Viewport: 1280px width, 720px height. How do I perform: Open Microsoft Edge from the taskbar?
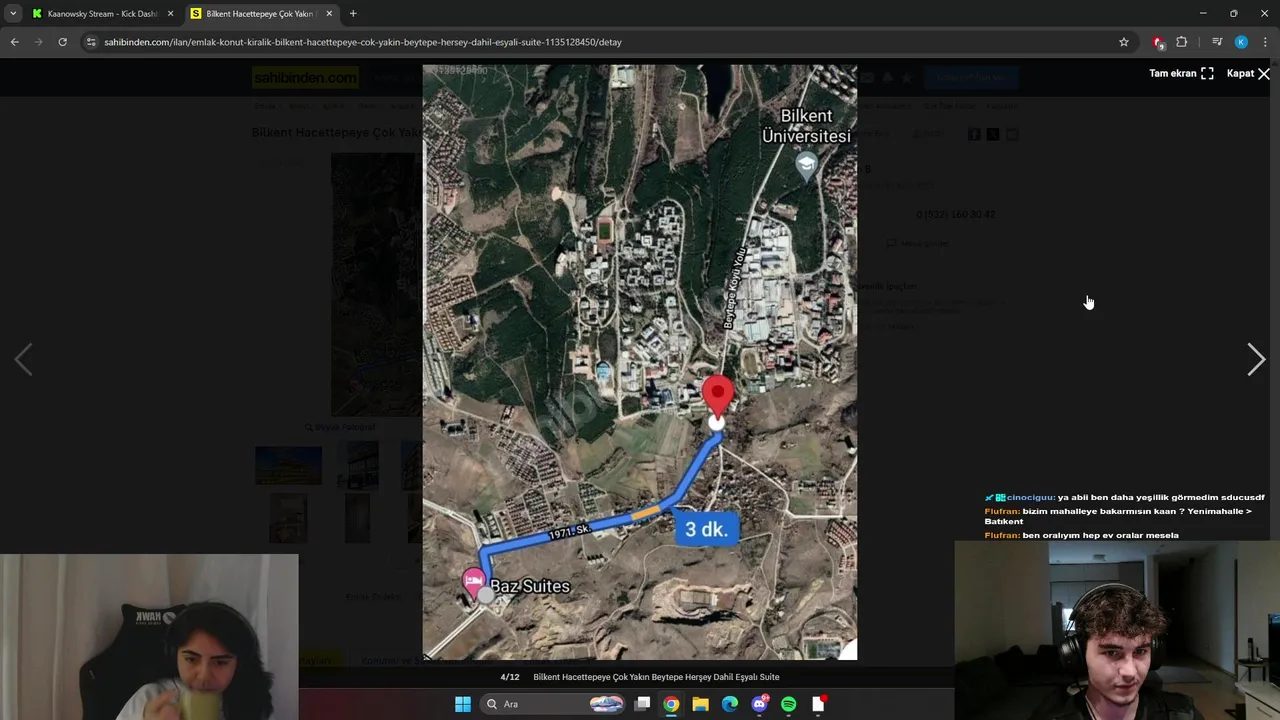[x=730, y=704]
